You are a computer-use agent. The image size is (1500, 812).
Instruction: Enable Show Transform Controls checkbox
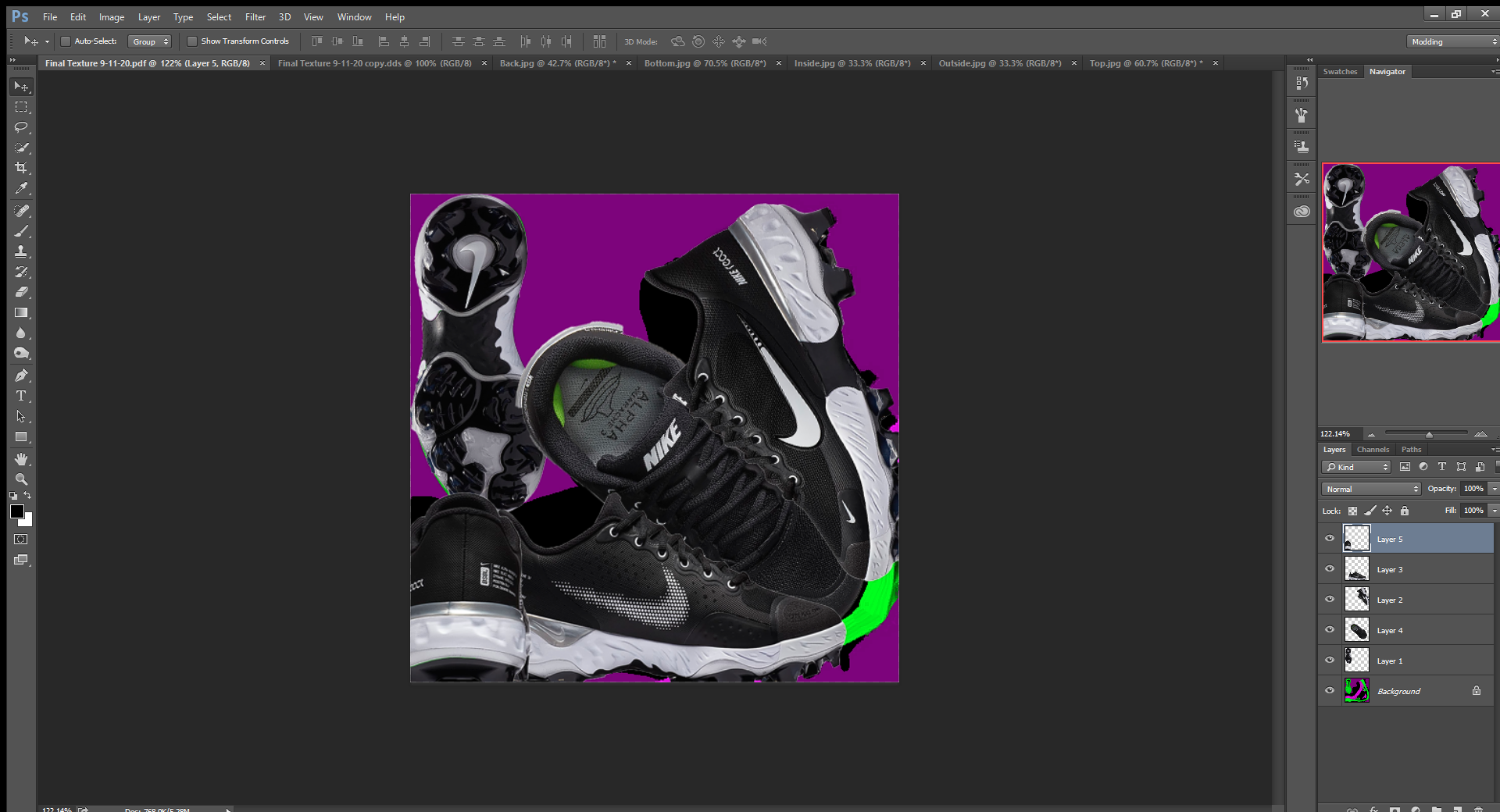click(x=192, y=41)
